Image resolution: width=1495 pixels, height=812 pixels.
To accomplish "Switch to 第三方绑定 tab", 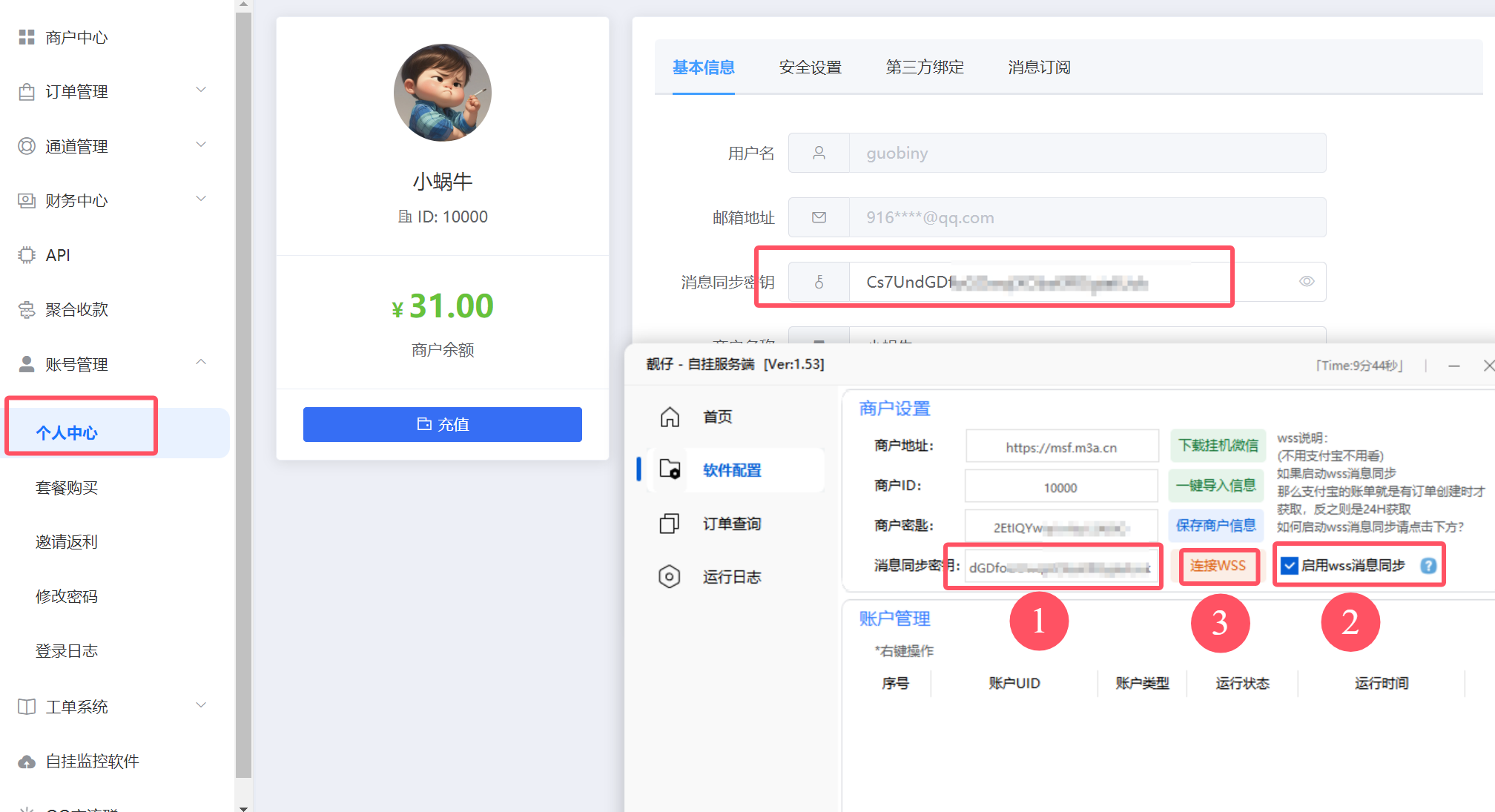I will (925, 67).
